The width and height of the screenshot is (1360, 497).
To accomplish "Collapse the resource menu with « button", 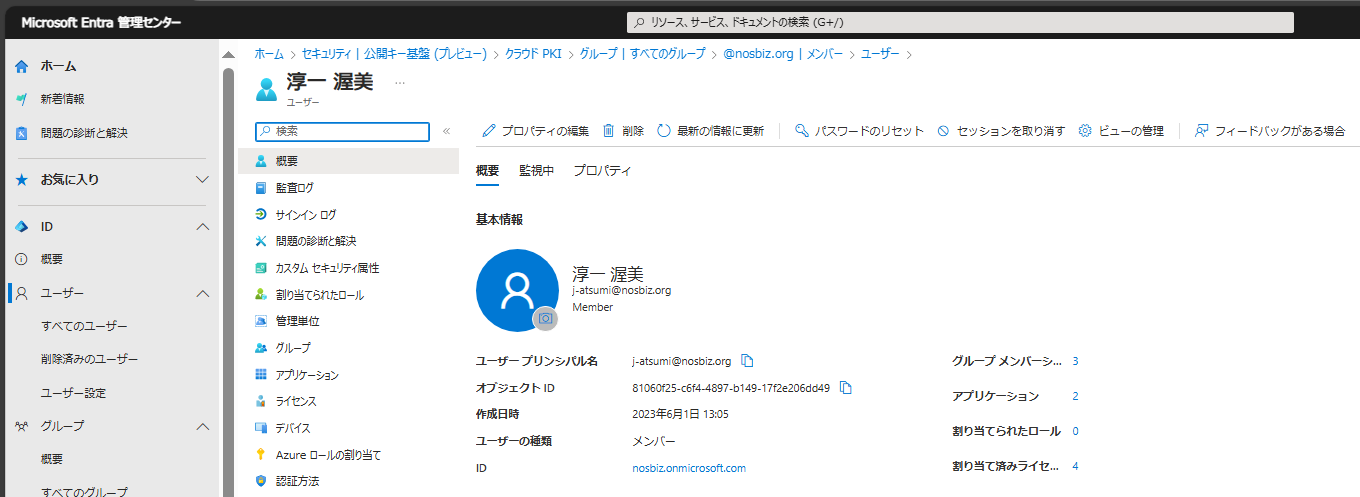I will (x=446, y=131).
